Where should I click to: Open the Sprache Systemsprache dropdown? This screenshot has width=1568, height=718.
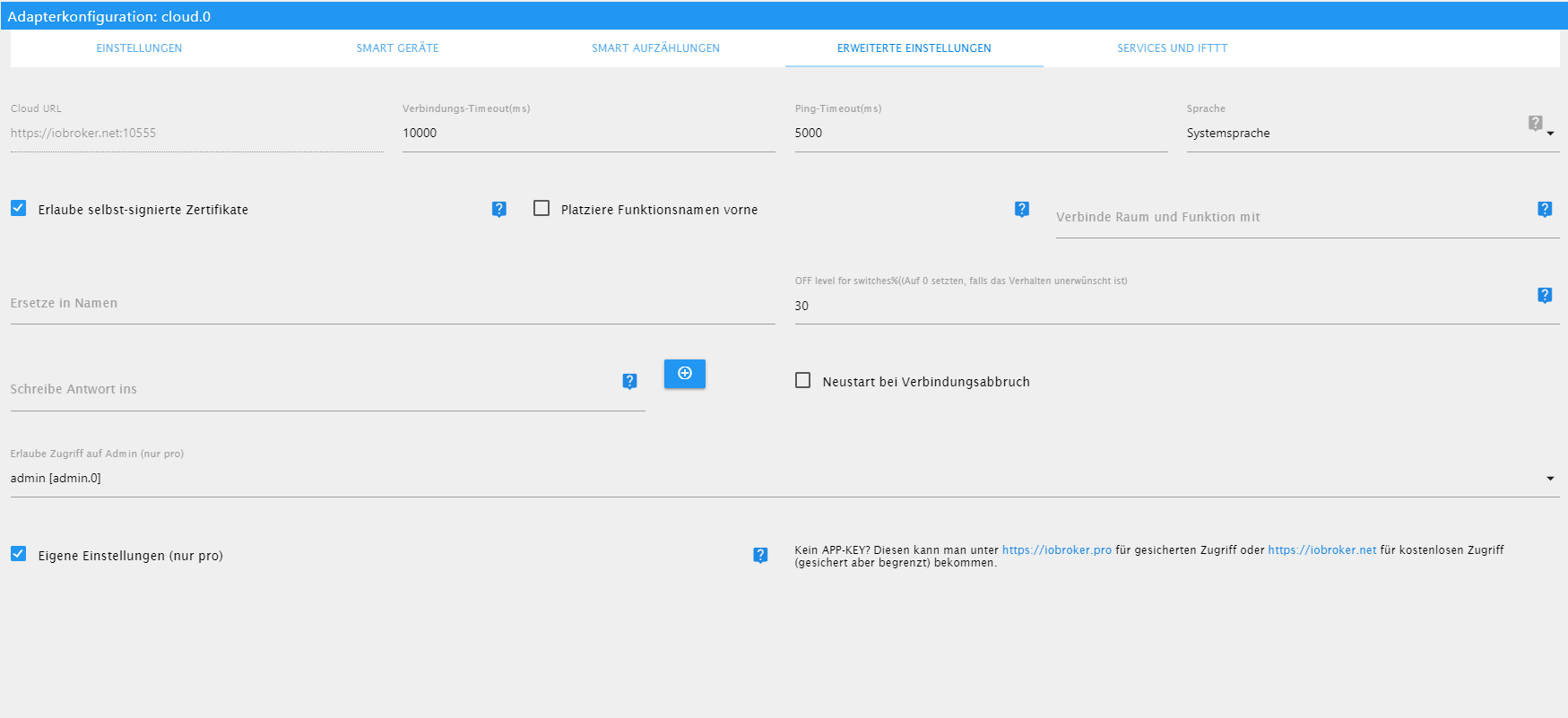click(x=1373, y=133)
